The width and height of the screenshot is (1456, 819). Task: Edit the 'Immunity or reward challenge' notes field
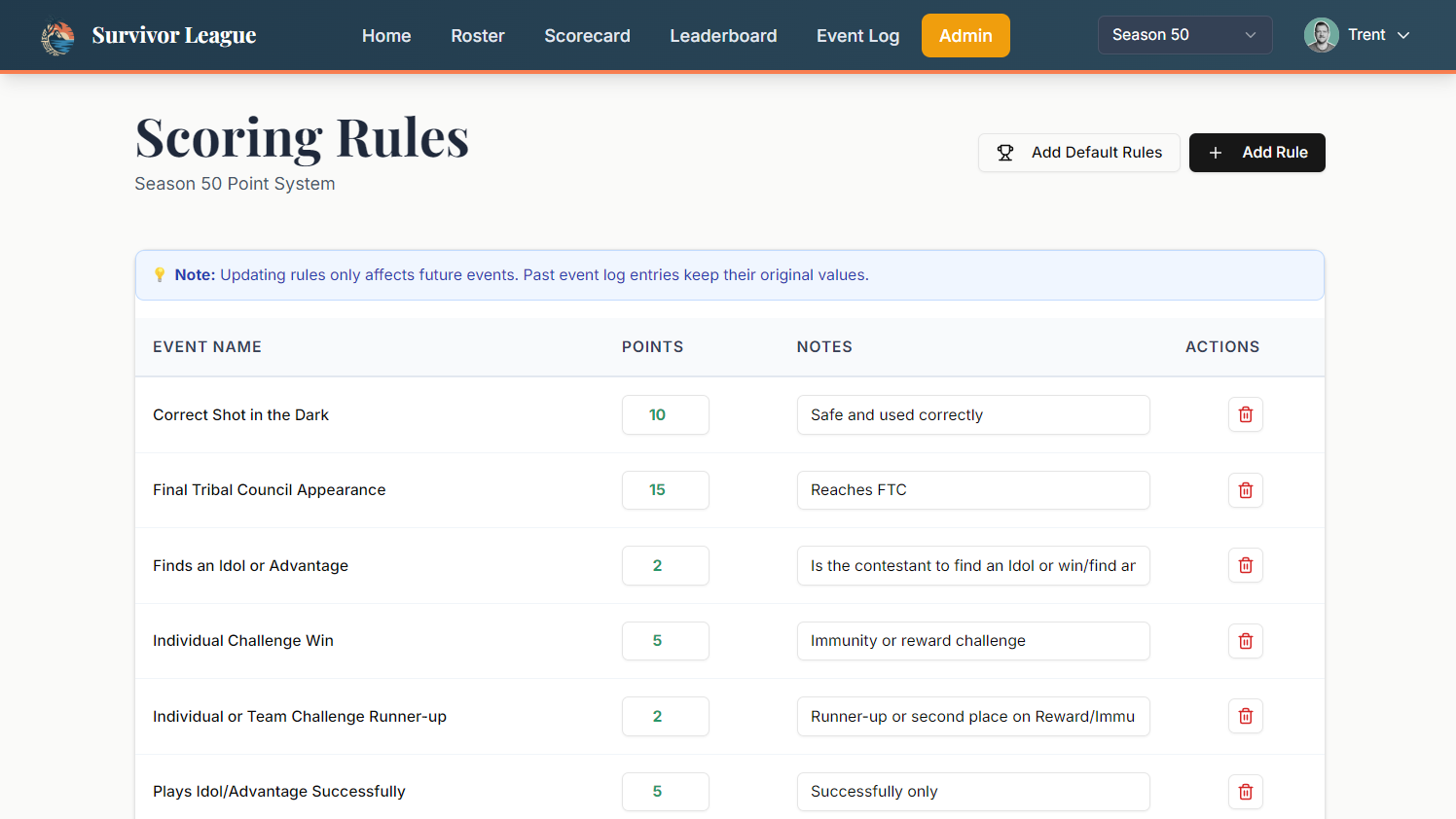coord(973,641)
